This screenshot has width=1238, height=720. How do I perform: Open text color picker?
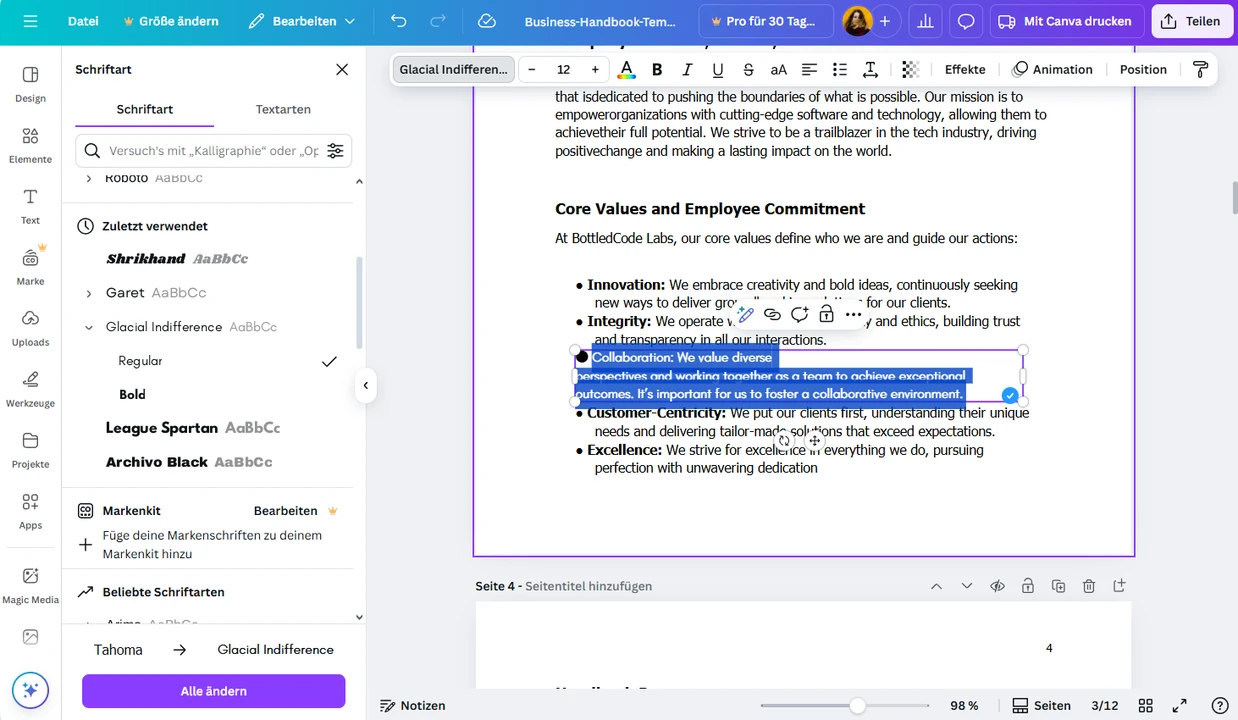(626, 69)
